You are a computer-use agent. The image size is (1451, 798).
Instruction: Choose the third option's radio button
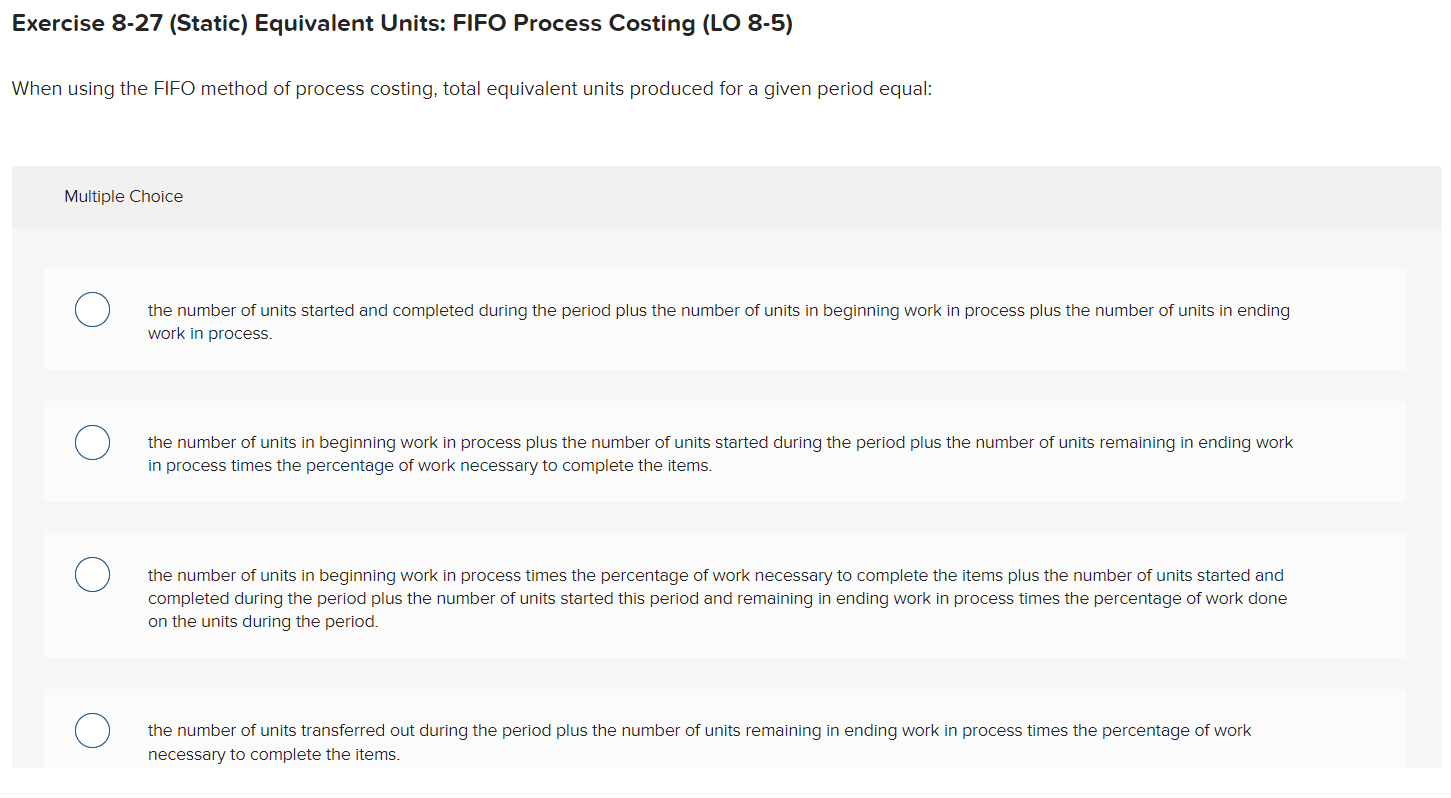coord(92,574)
